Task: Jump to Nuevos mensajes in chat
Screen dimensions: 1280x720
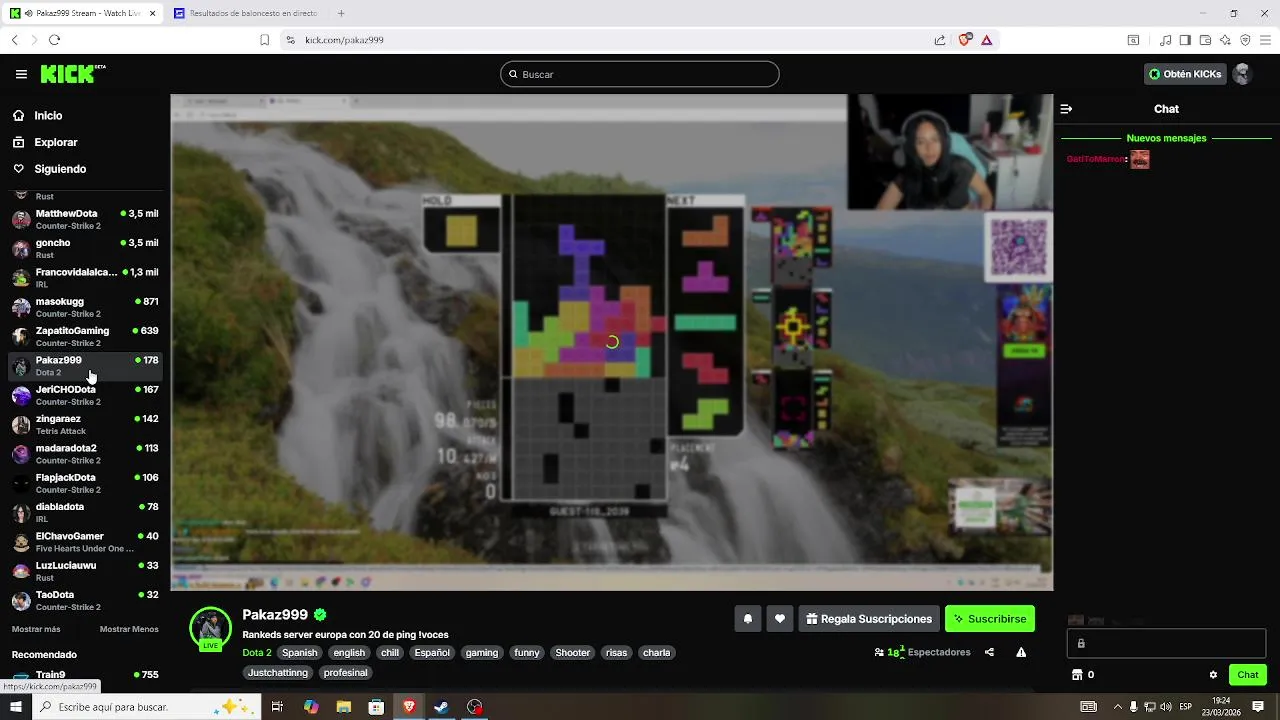Action: (x=1166, y=138)
